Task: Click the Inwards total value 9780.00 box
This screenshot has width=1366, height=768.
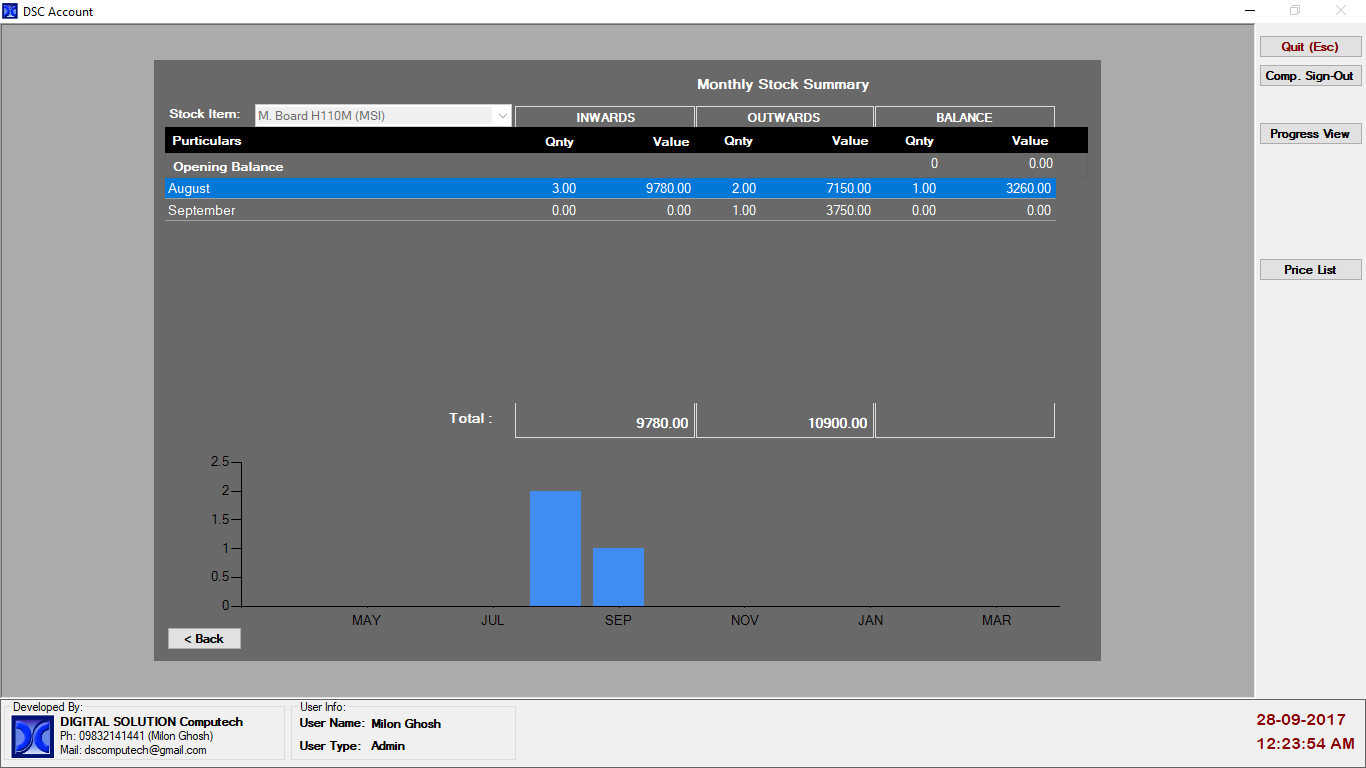Action: click(x=605, y=422)
